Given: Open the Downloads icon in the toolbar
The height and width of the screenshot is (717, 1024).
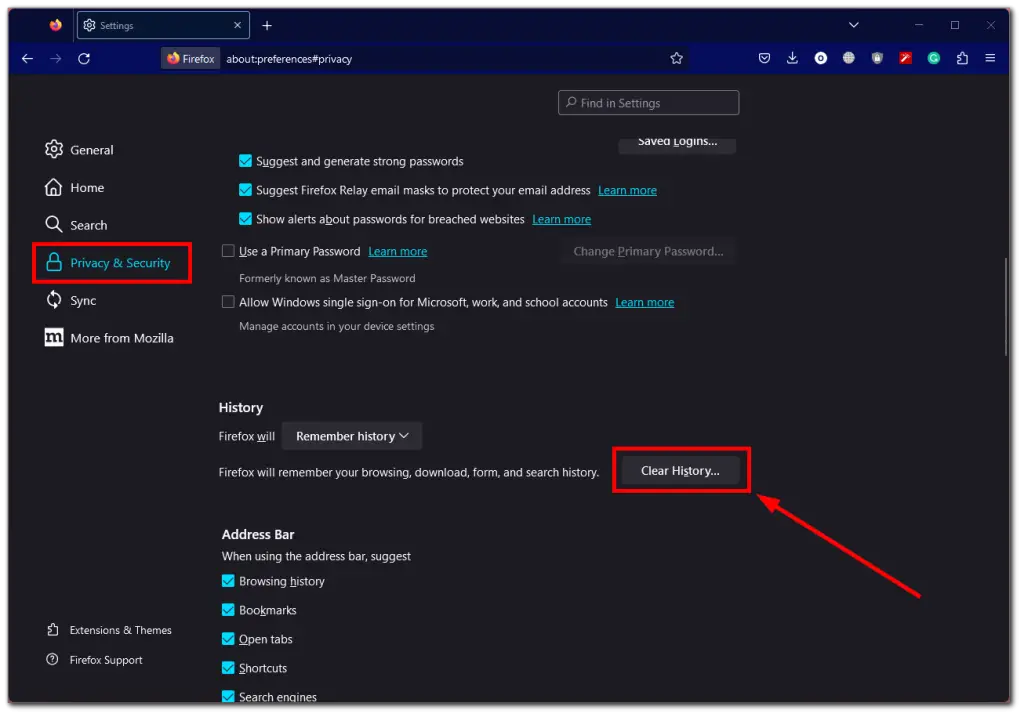Looking at the screenshot, I should pos(792,58).
